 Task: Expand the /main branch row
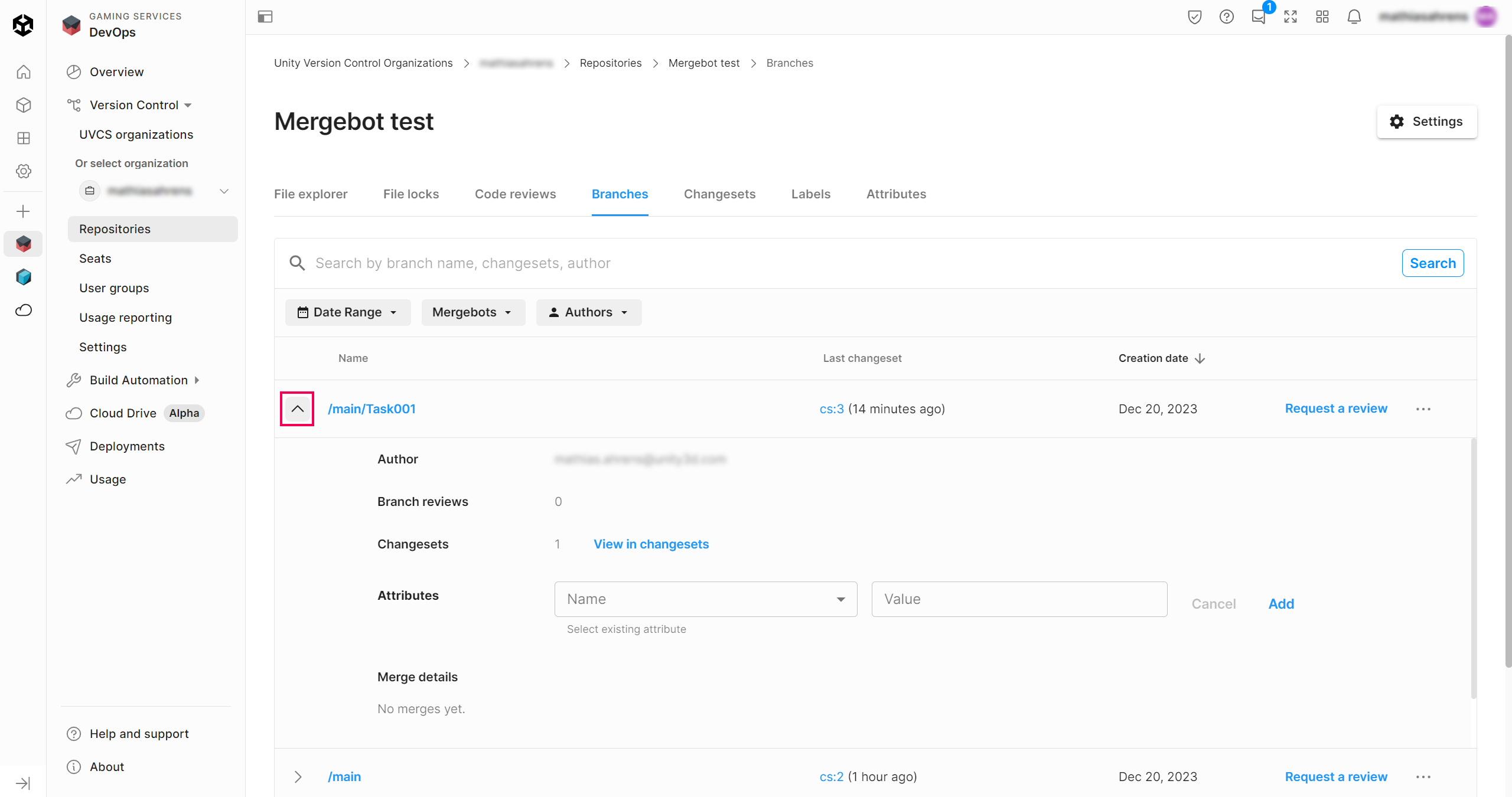pos(298,777)
